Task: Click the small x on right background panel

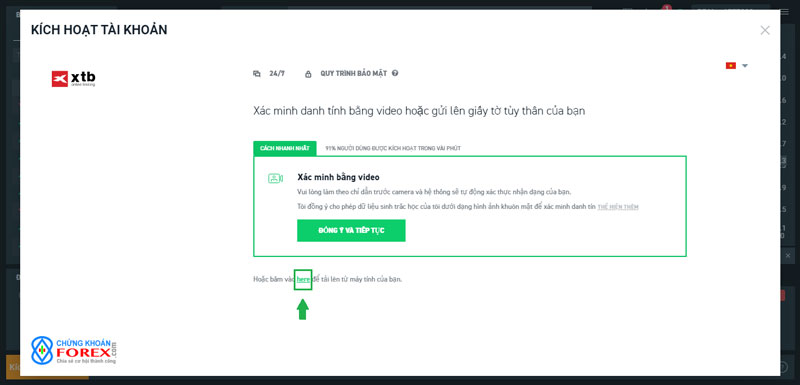Action: click(788, 255)
